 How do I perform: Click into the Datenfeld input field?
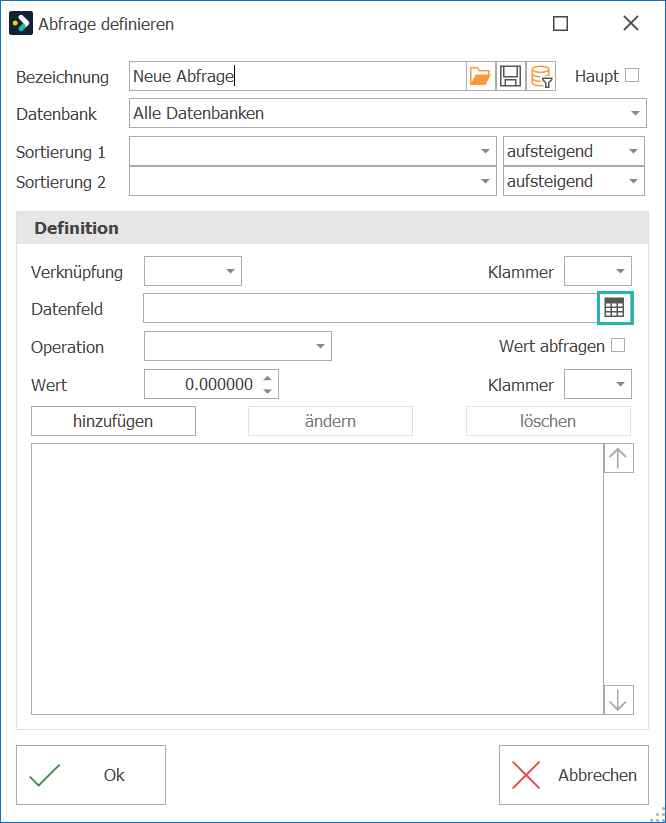coord(371,308)
